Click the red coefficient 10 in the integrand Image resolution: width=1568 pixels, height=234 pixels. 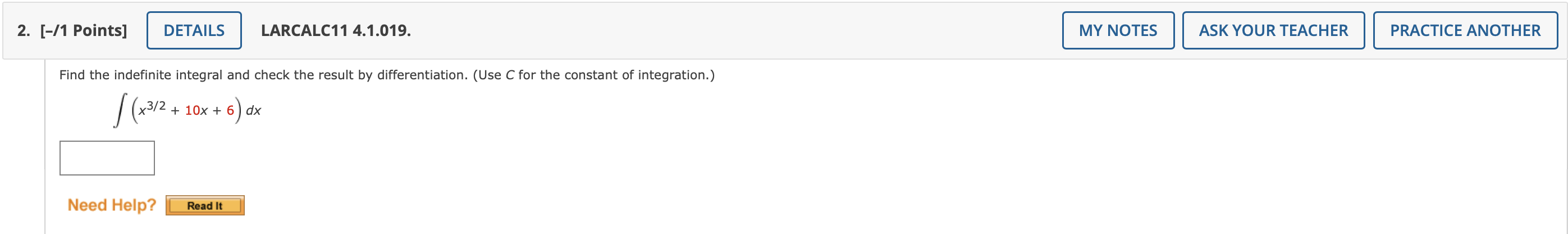tap(193, 110)
